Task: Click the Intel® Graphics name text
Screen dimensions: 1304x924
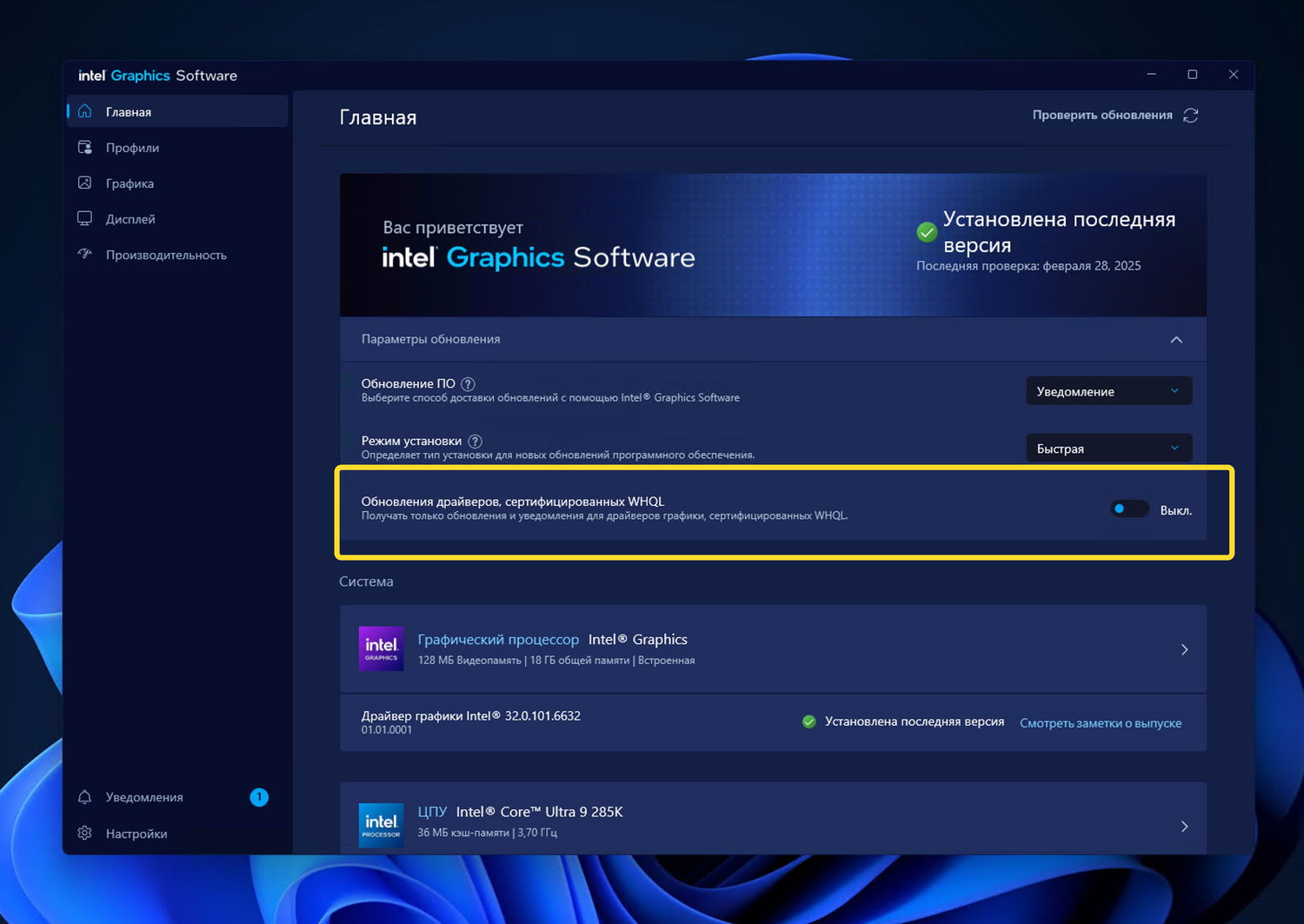Action: coord(638,640)
